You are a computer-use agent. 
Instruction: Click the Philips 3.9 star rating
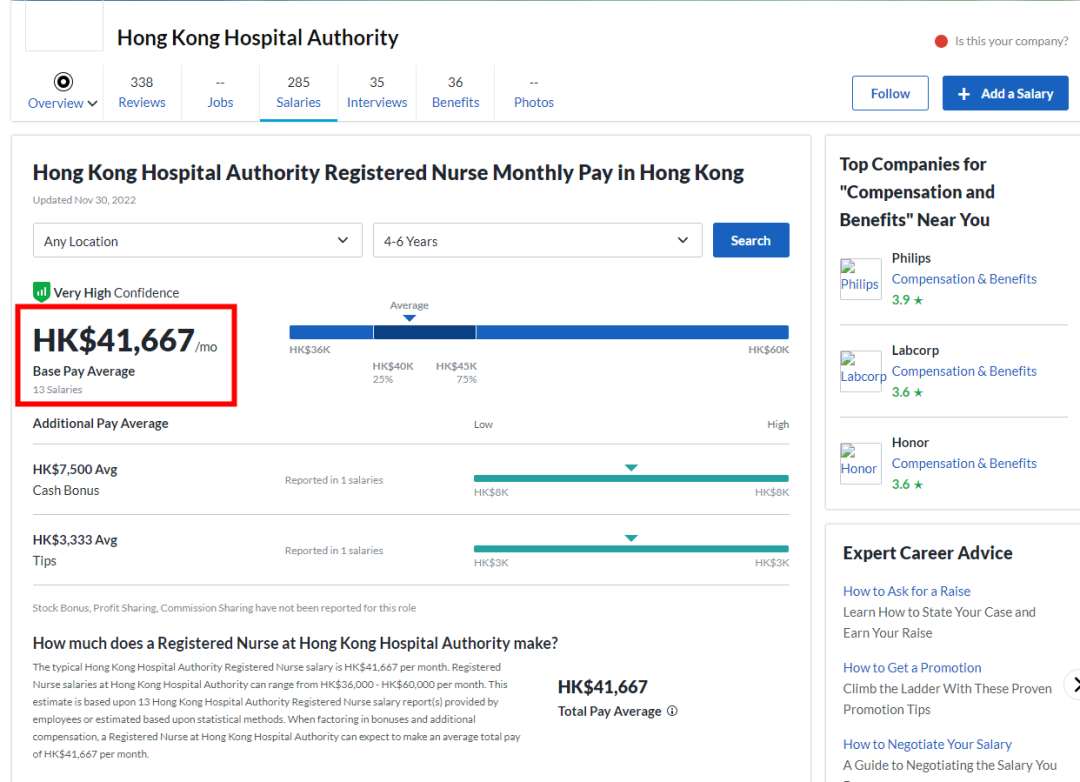(907, 300)
